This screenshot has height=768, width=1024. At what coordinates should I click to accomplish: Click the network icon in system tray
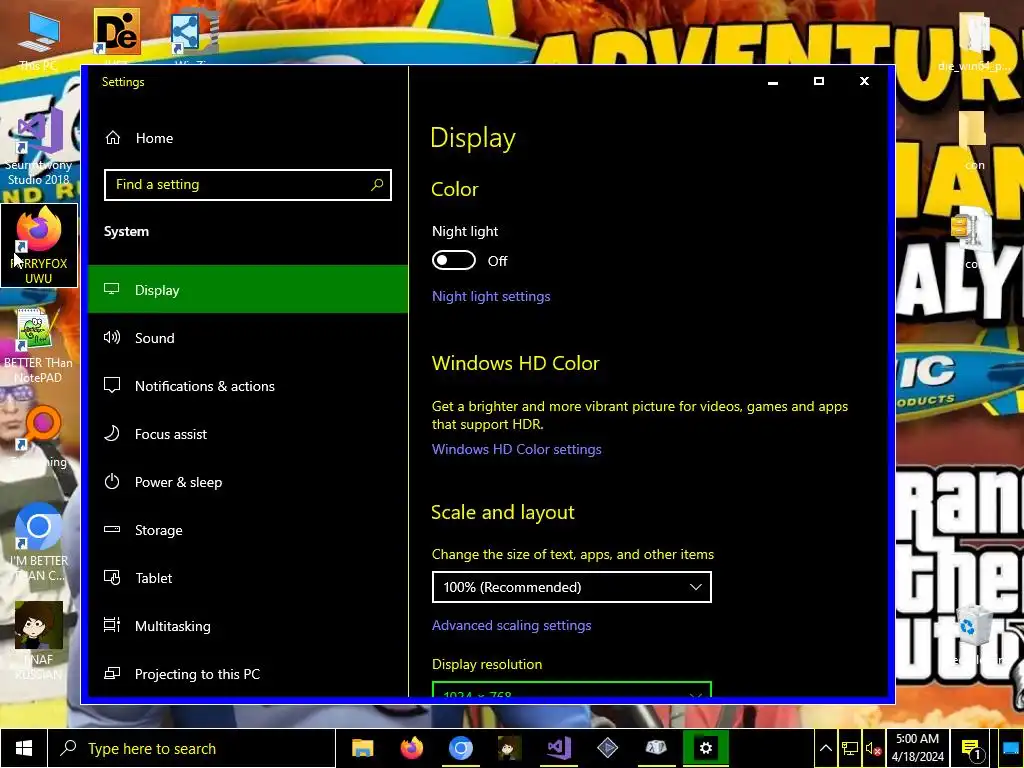[x=850, y=748]
